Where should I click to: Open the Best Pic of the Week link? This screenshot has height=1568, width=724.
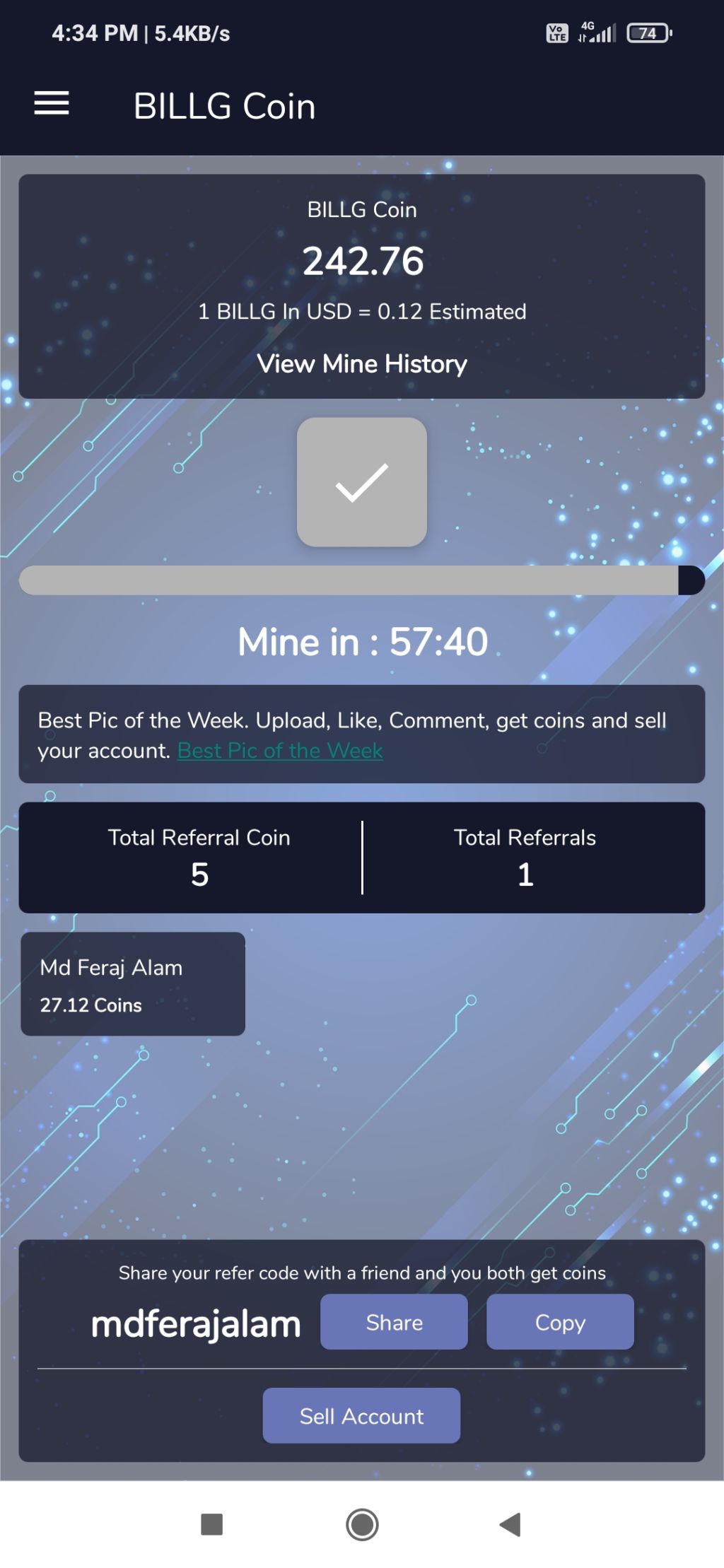pos(280,750)
